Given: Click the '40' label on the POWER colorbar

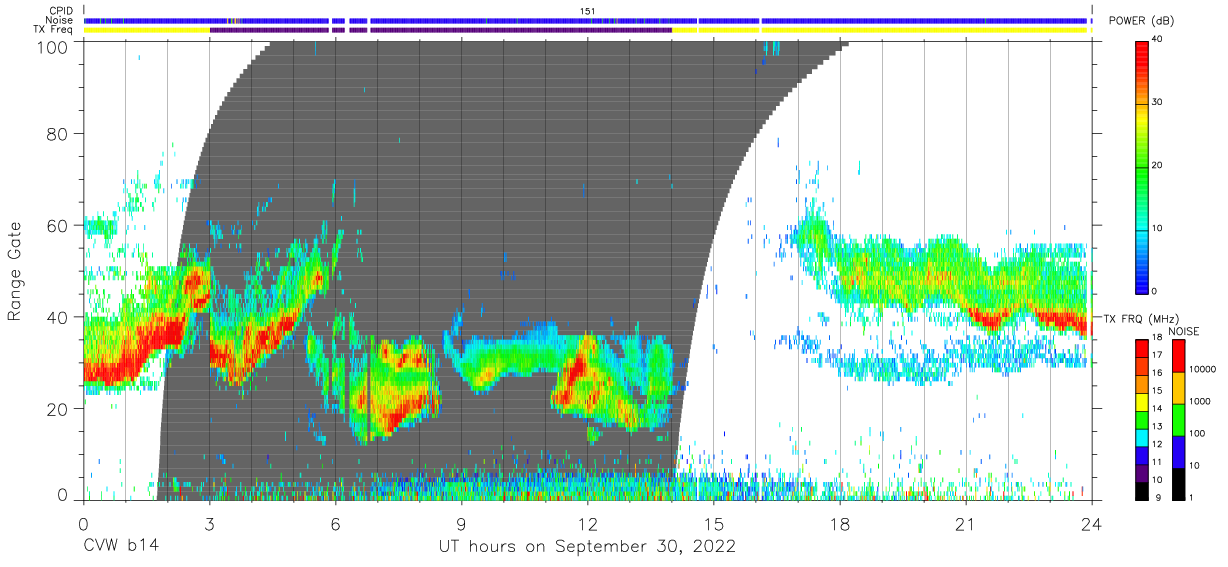Looking at the screenshot, I should pyautogui.click(x=1159, y=40).
